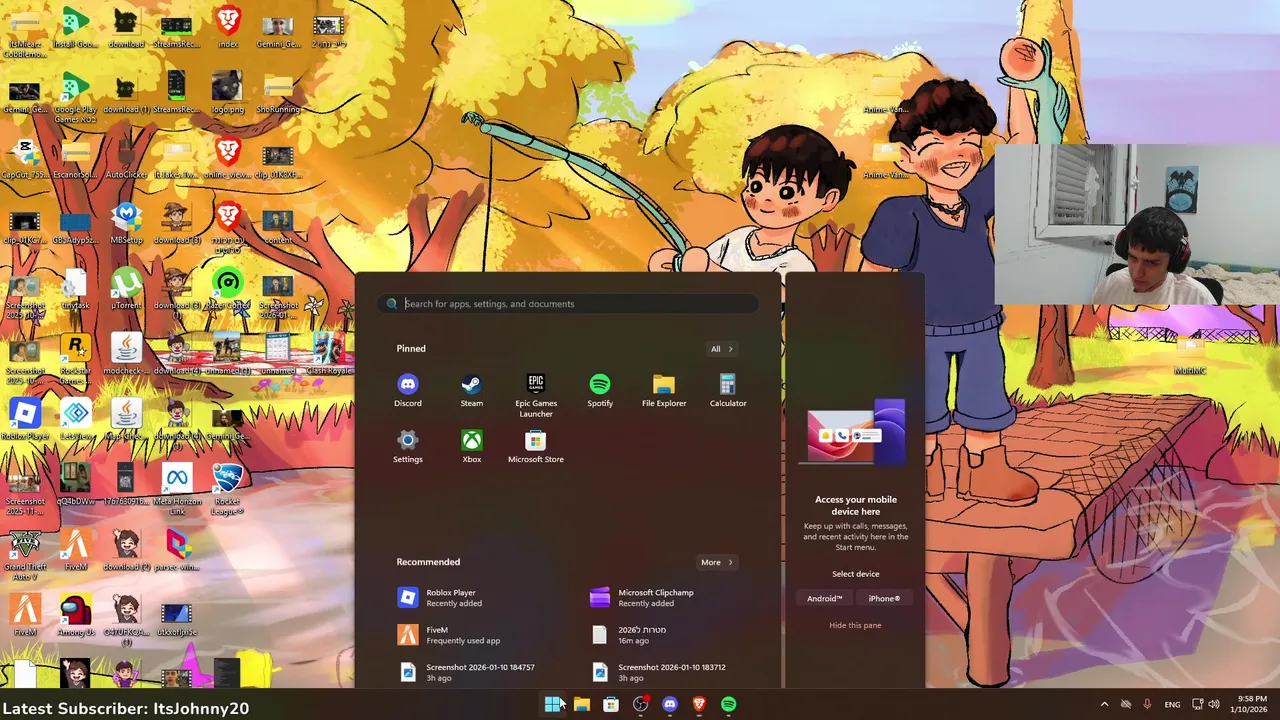Choose the Android device option
This screenshot has height=720, width=1280.
click(x=825, y=598)
